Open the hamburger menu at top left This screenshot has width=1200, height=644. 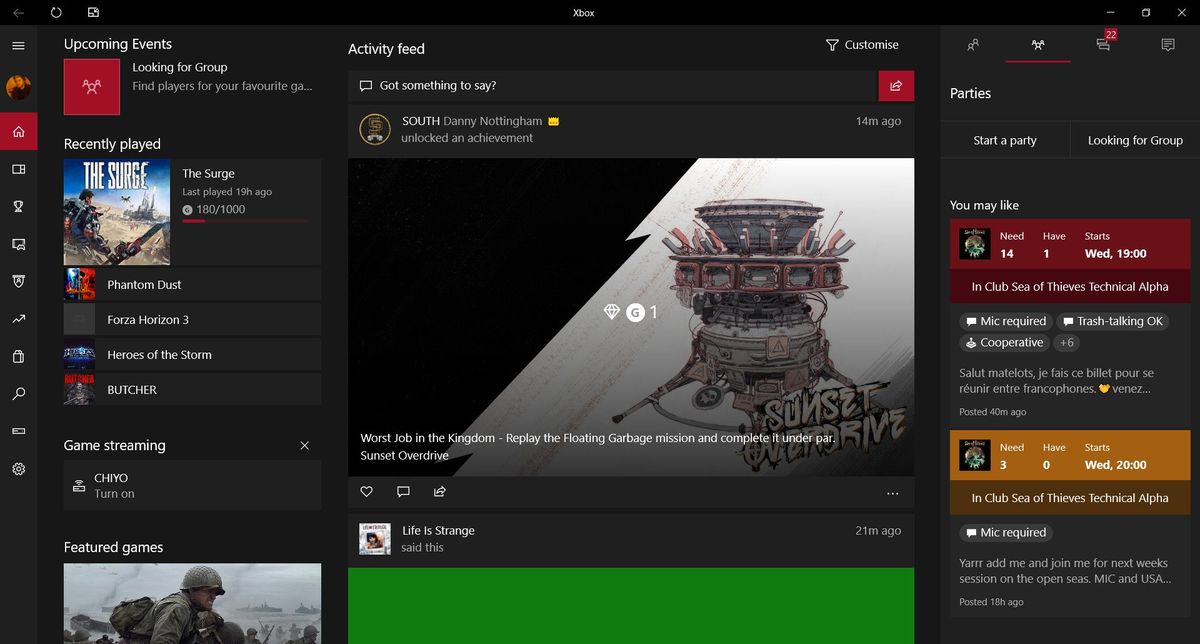[18, 45]
